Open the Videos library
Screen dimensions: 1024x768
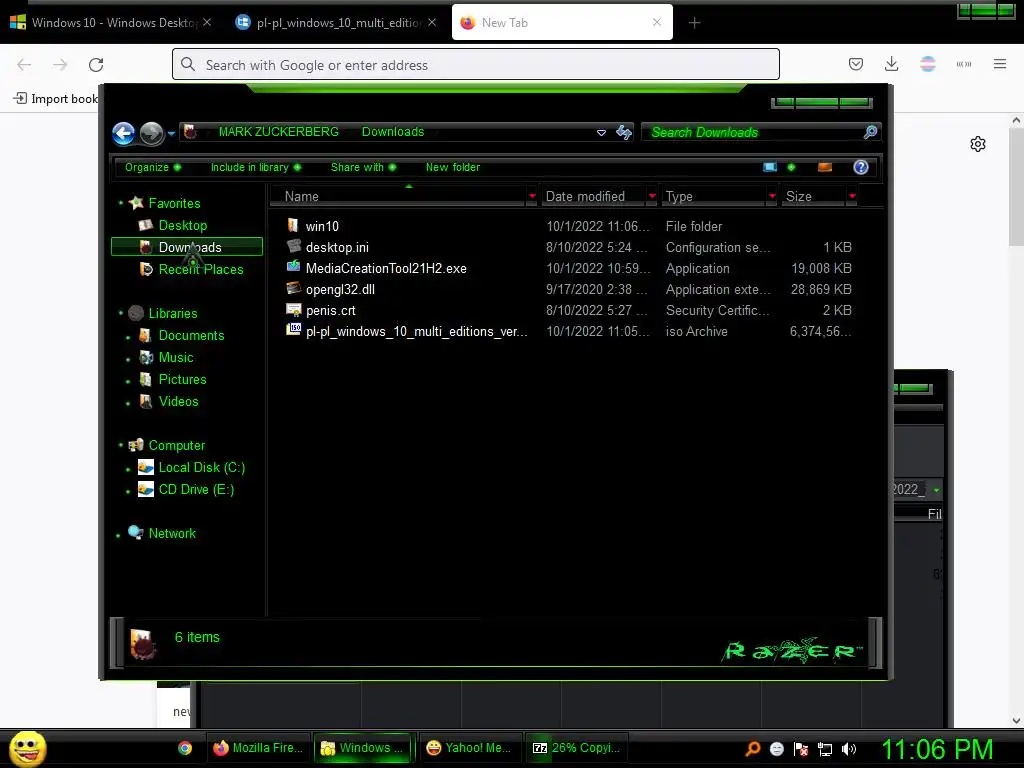click(x=178, y=402)
